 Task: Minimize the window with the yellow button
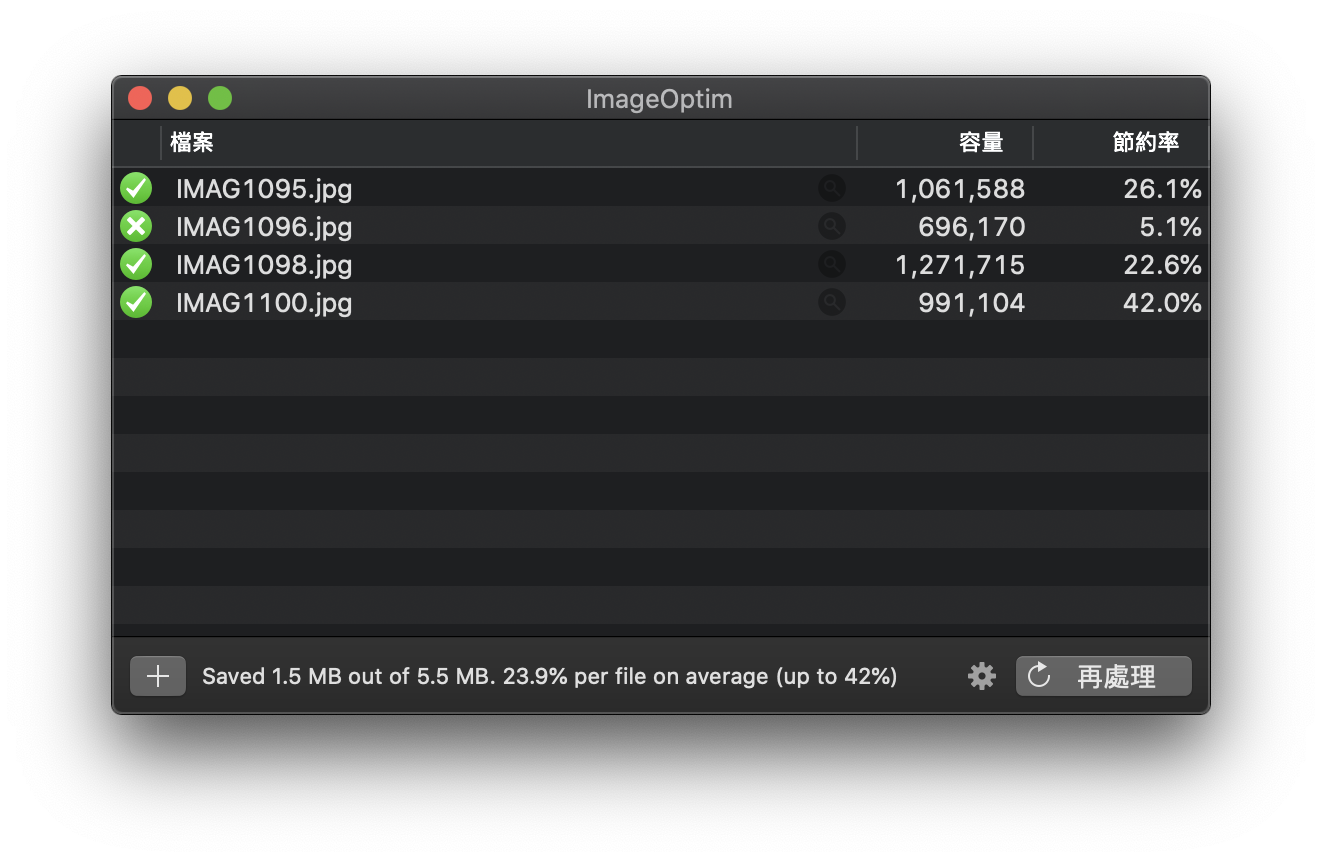pyautogui.click(x=180, y=98)
